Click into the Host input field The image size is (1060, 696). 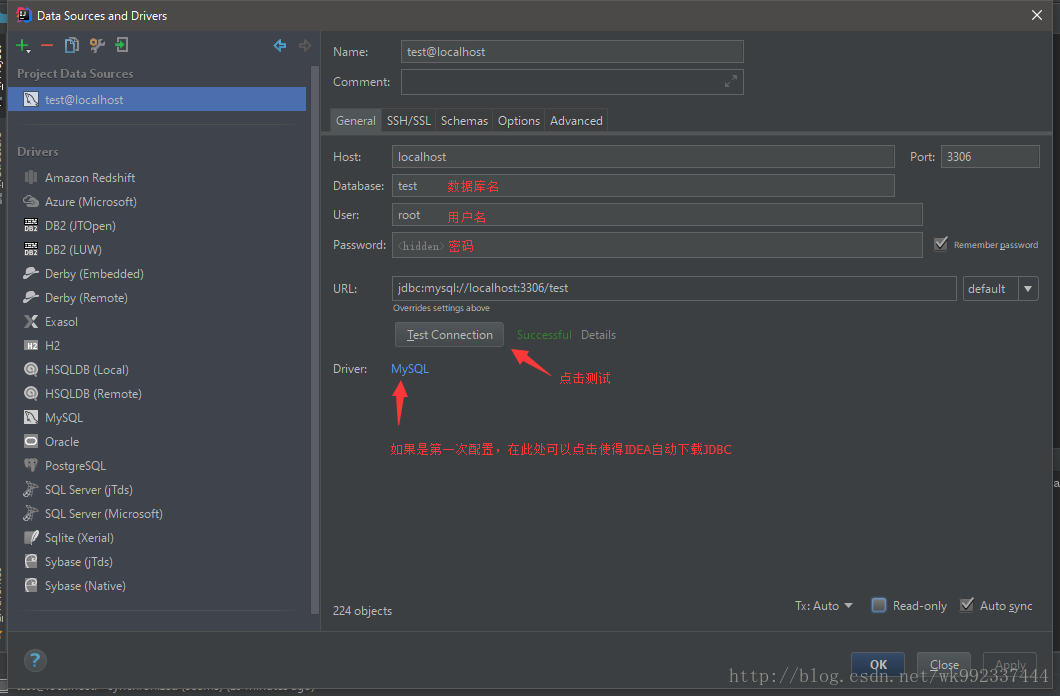[x=642, y=157]
